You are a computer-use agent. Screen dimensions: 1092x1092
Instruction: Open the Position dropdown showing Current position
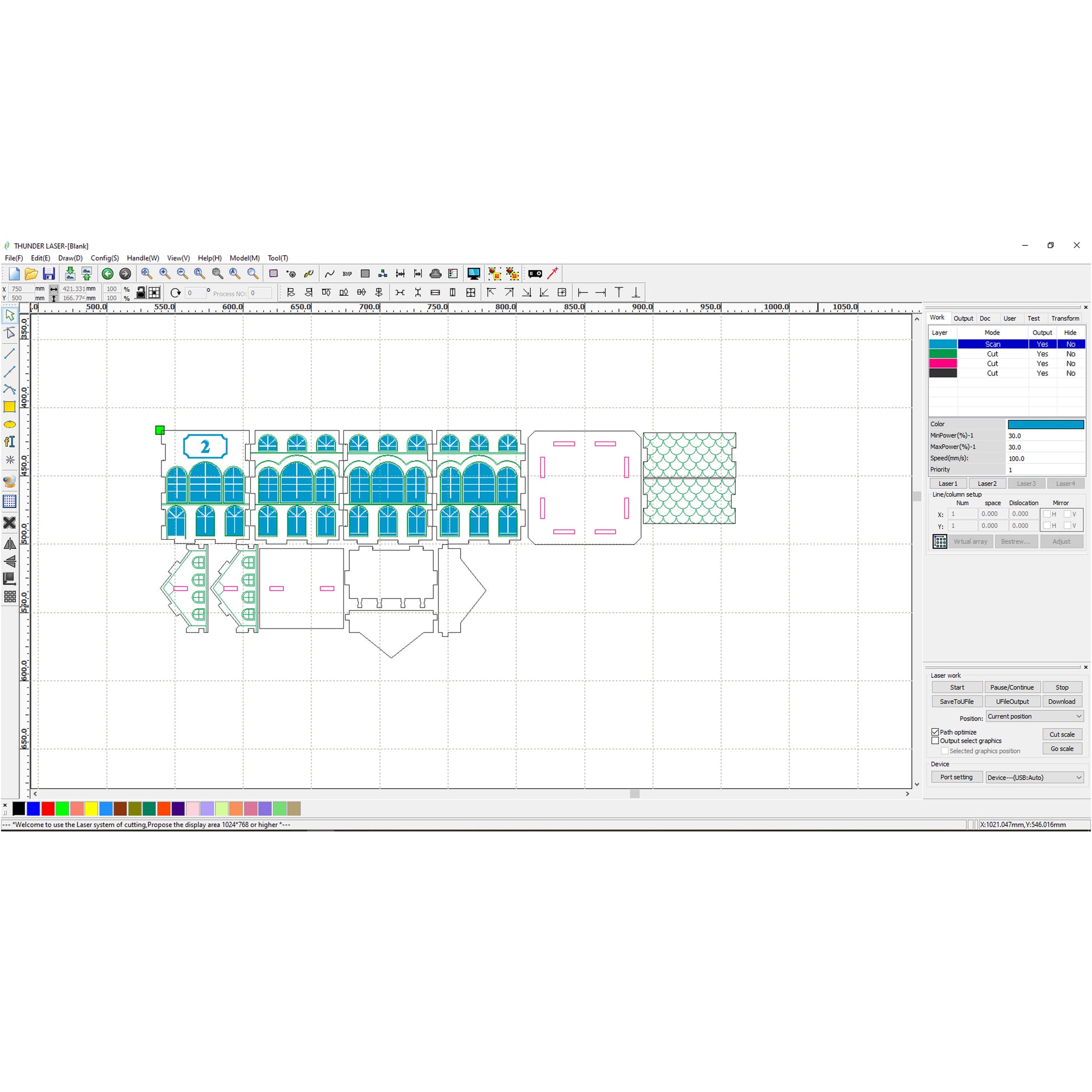(1034, 716)
